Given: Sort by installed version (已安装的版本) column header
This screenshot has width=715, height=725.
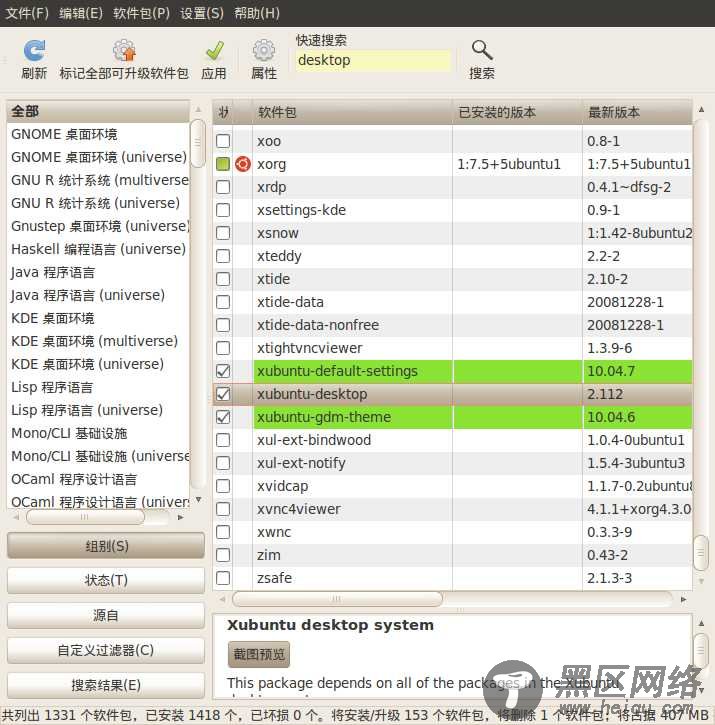Looking at the screenshot, I should pos(518,112).
